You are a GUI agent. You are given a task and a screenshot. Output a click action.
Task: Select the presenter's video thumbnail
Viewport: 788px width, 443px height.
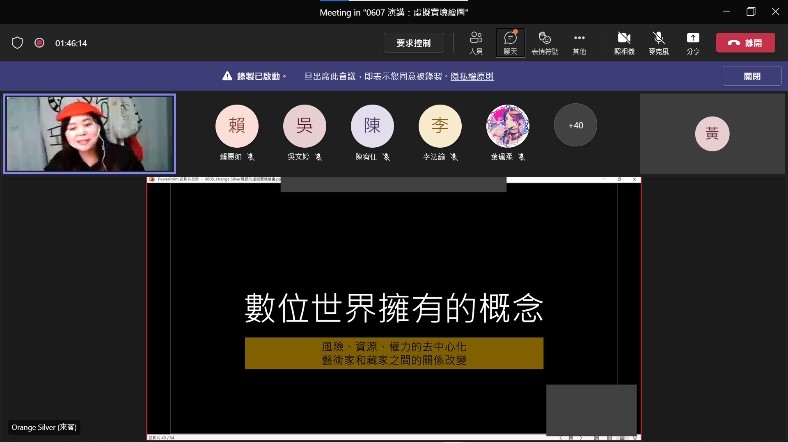click(x=89, y=134)
